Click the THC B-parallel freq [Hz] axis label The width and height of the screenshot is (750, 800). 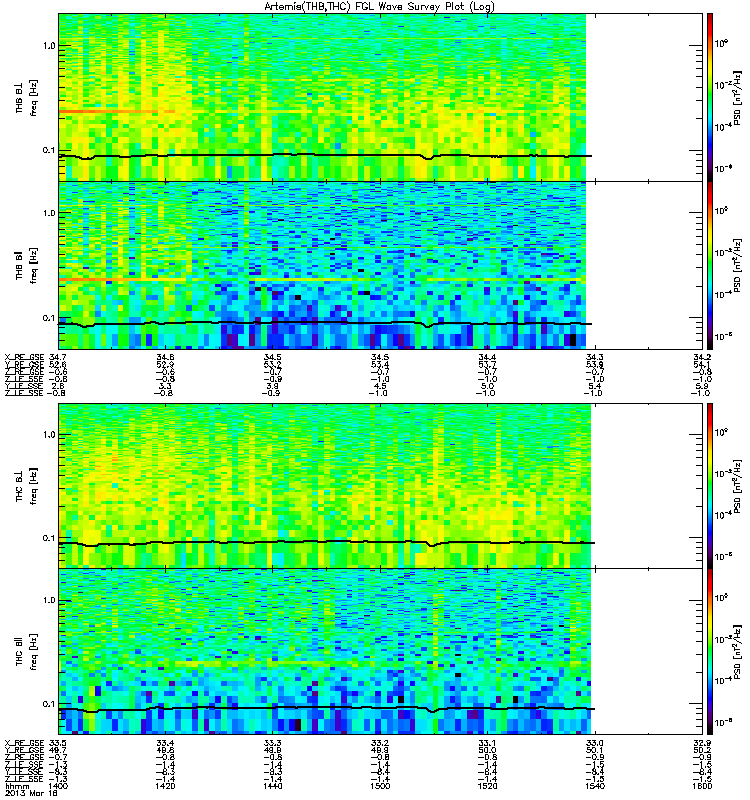[x=34, y=652]
